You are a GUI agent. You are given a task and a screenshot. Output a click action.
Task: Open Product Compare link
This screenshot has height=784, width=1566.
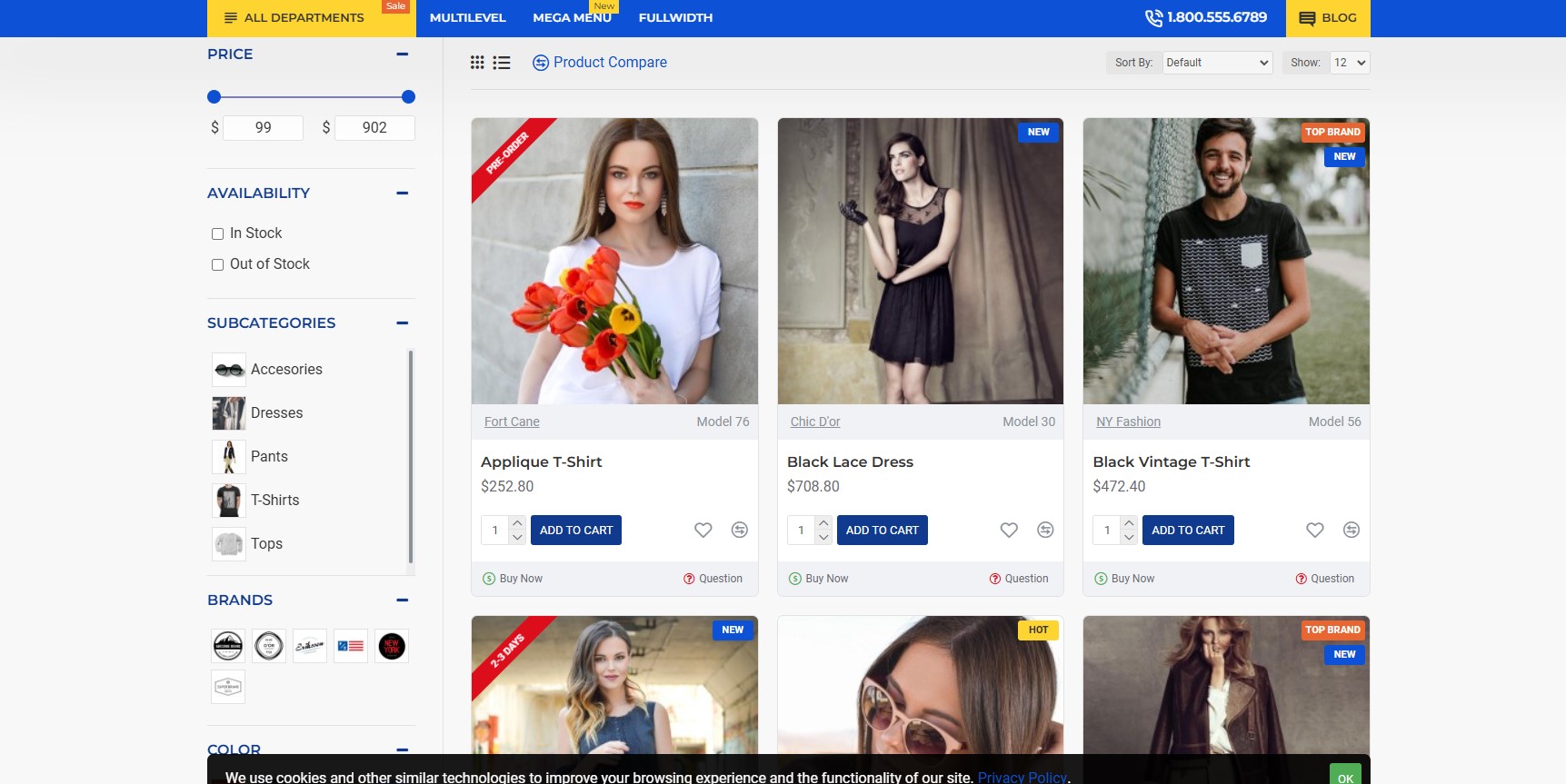(x=600, y=63)
